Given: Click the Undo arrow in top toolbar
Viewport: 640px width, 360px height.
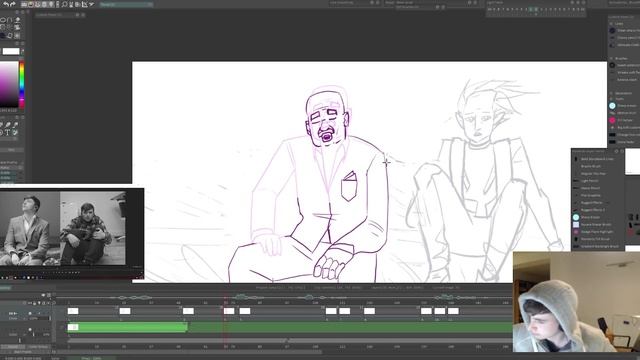Looking at the screenshot, I should tap(6, 4).
